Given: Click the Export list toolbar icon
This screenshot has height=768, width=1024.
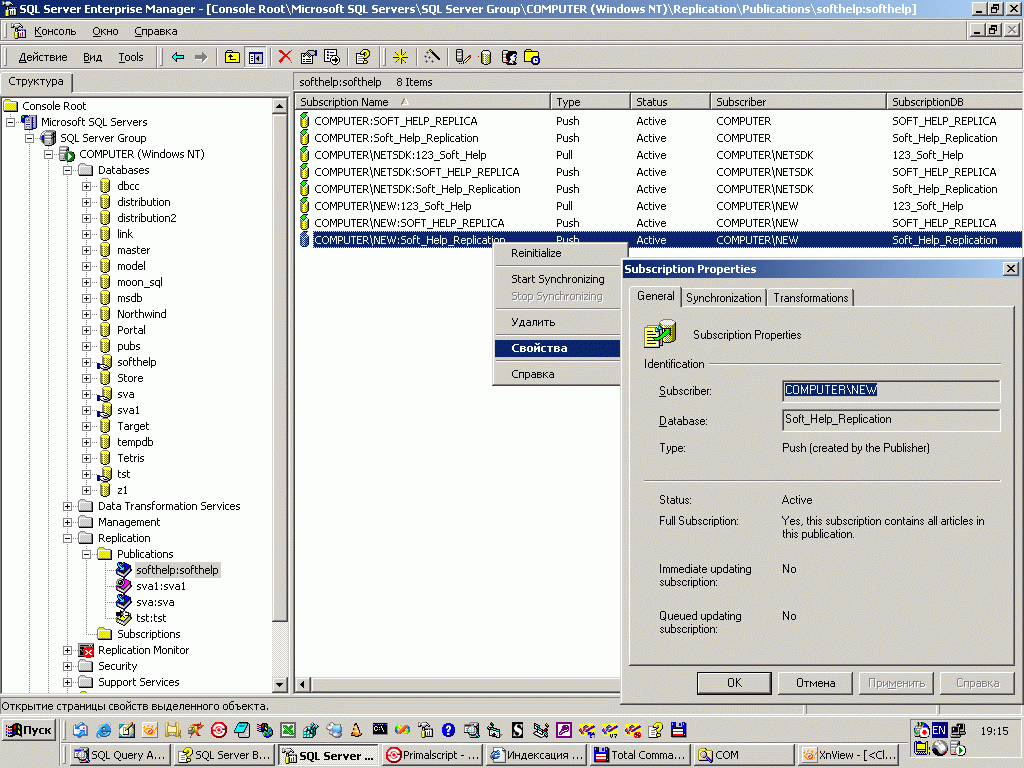Looking at the screenshot, I should click(332, 57).
